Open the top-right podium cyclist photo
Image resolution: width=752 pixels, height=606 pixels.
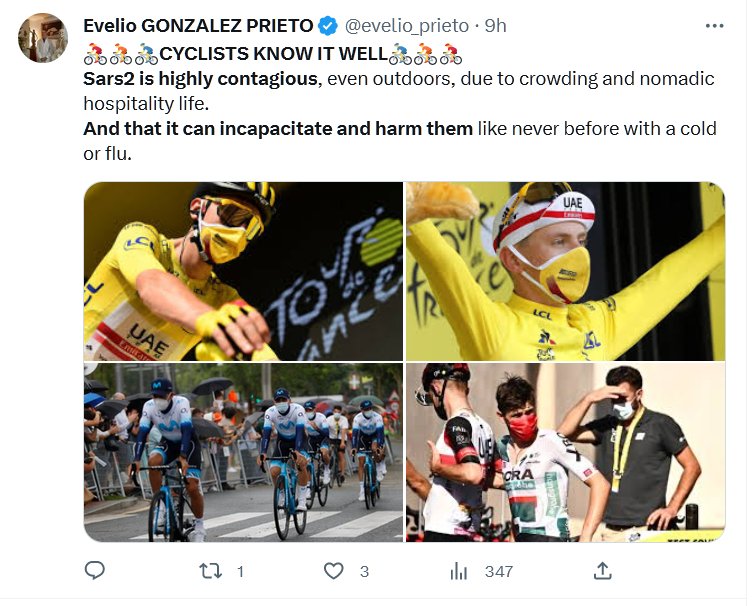565,271
